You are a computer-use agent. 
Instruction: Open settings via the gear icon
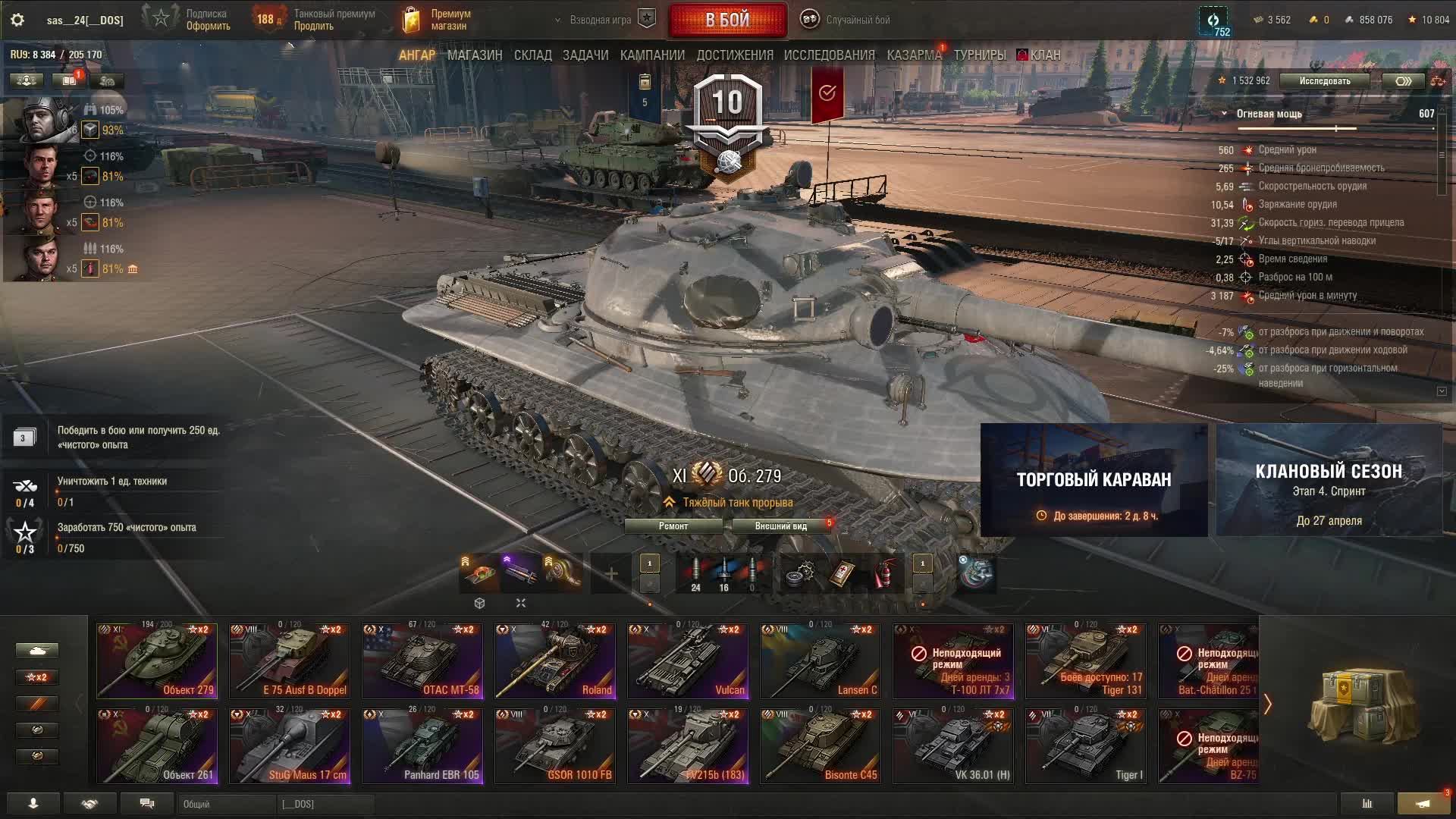click(x=17, y=20)
